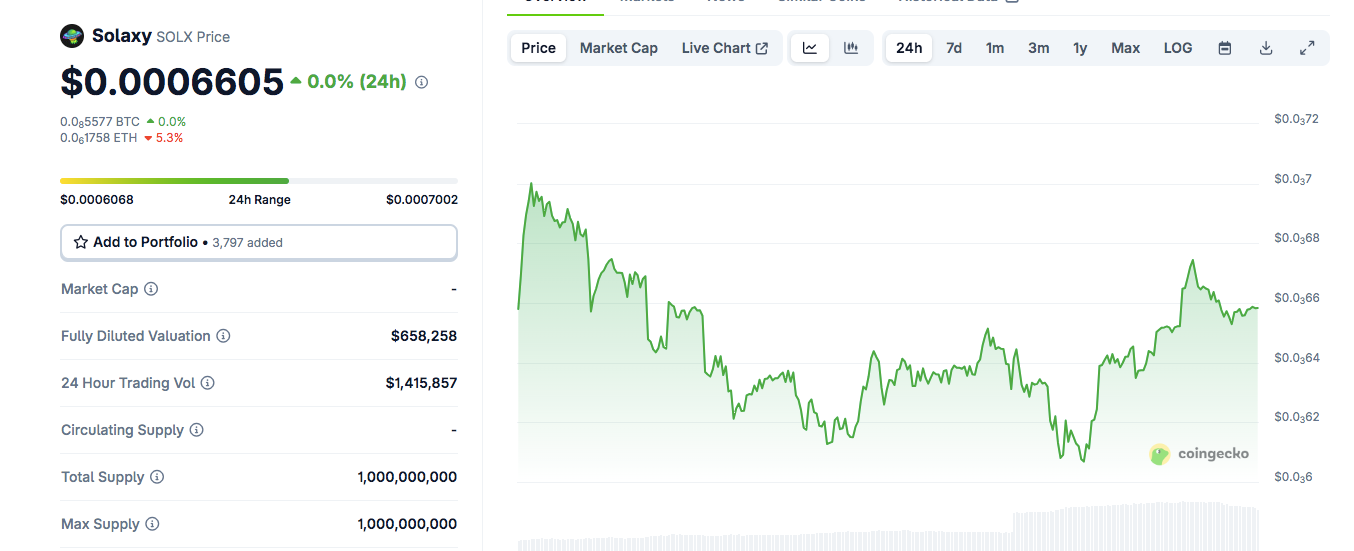1354x551 pixels.
Task: Select the 7d time range
Action: click(954, 48)
